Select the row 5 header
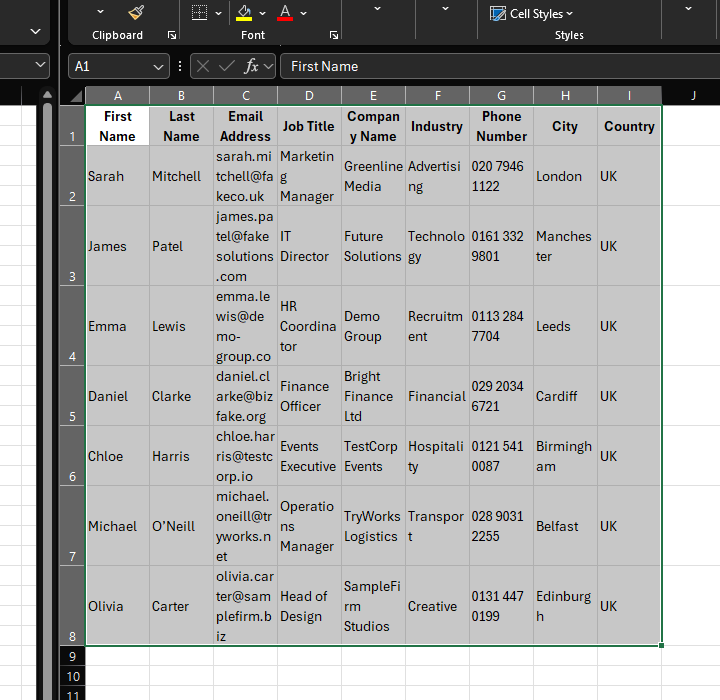The height and width of the screenshot is (700, 720). click(x=72, y=396)
